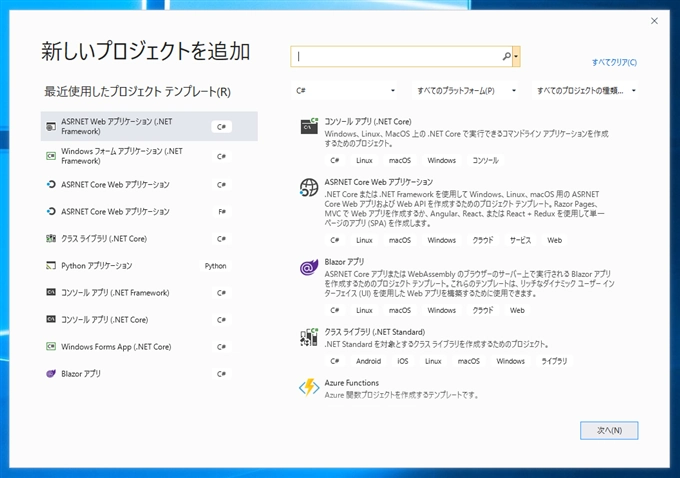Click the ライブラリ tag under クラス ライブラリ (.NET Standard)
The image size is (680, 478).
pos(554,361)
